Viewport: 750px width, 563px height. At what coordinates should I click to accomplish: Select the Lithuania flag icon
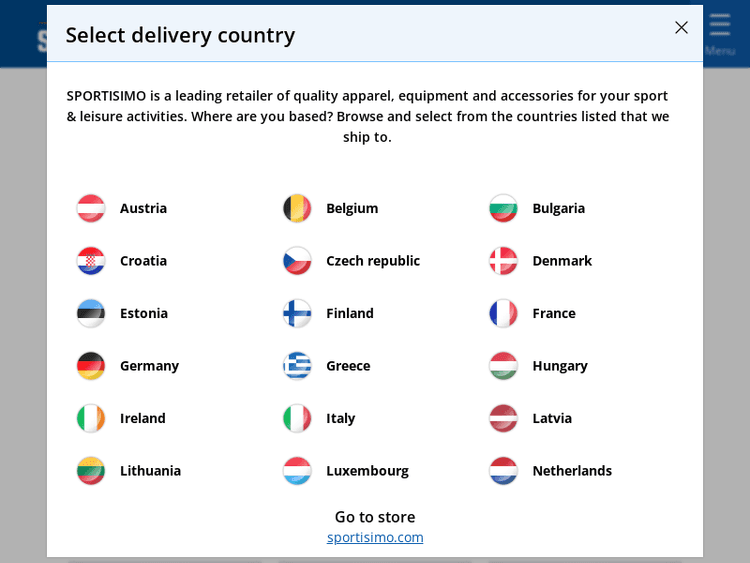pos(91,471)
